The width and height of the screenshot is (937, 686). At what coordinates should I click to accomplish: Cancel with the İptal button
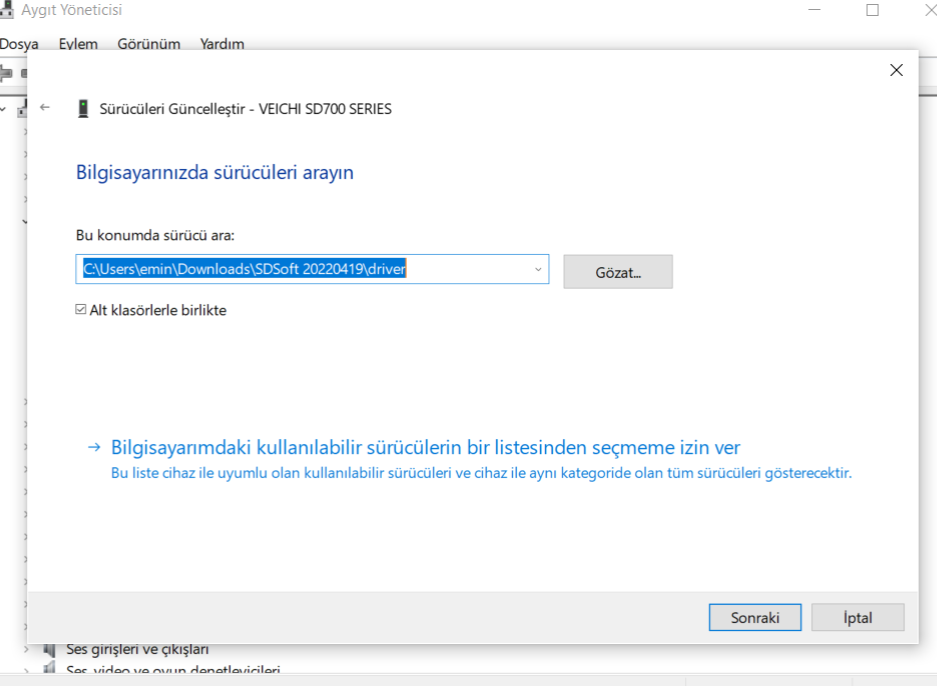click(x=857, y=617)
